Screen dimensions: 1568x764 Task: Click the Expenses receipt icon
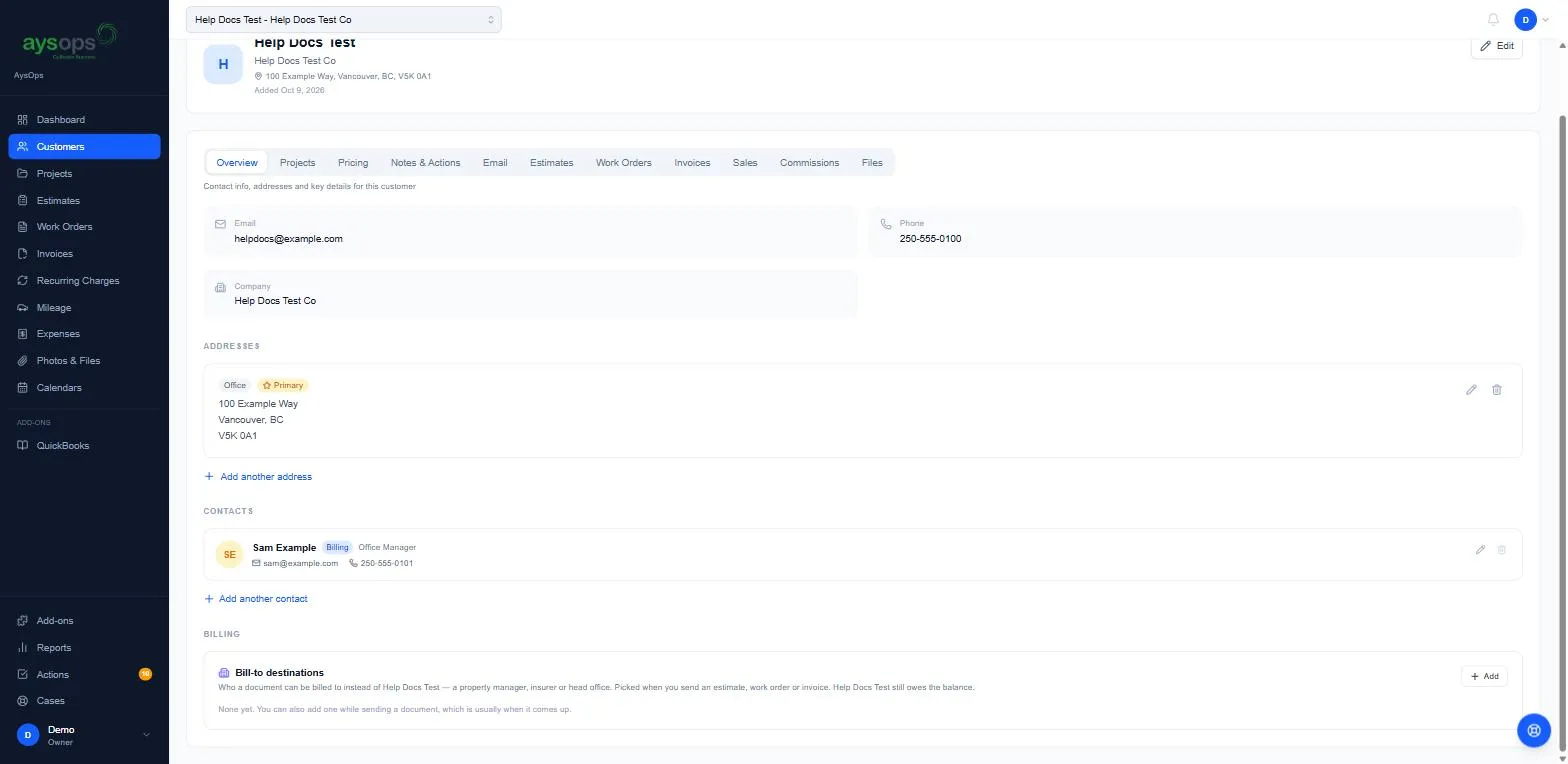click(x=23, y=334)
